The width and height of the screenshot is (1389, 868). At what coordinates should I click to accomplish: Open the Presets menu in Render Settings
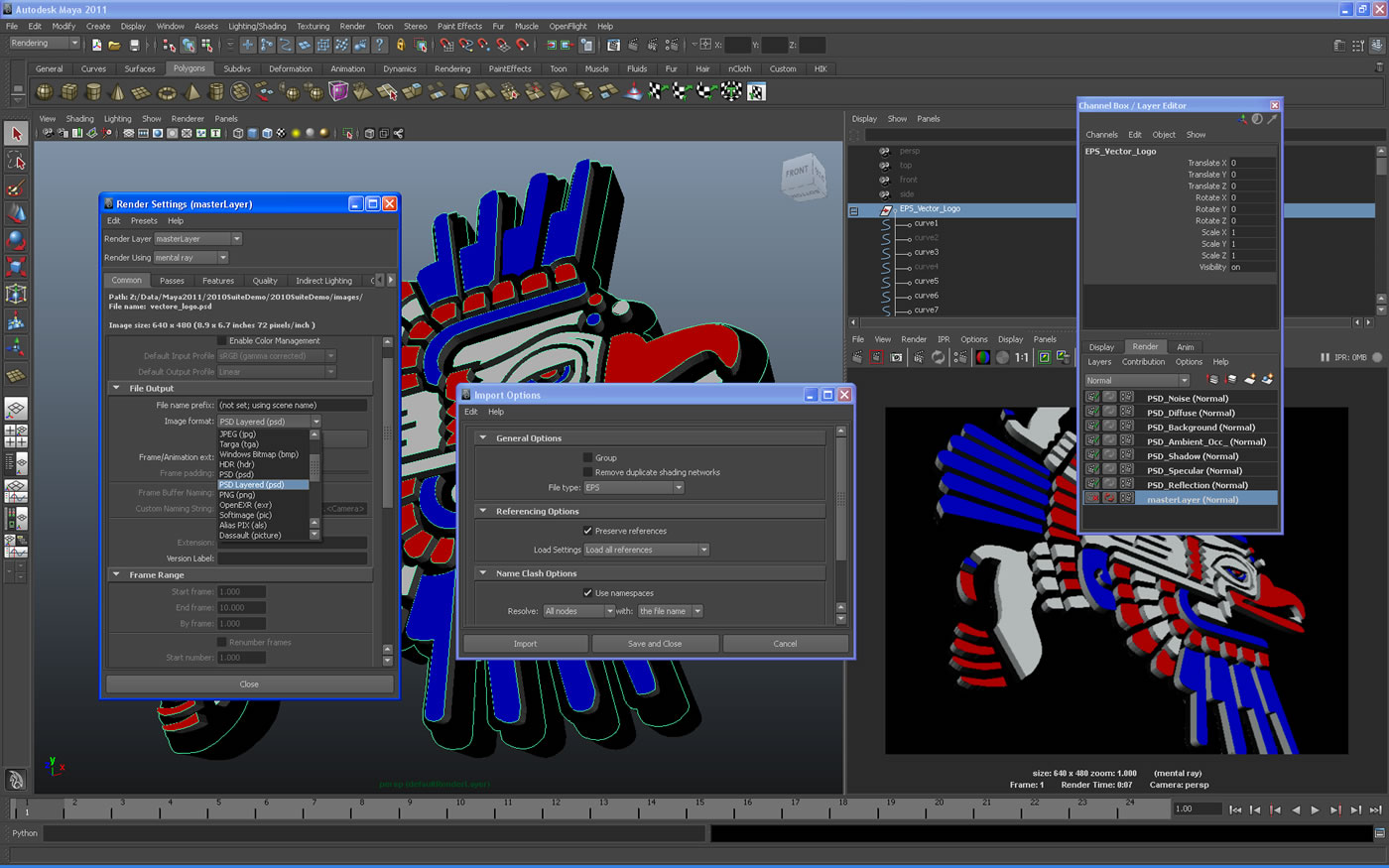click(x=144, y=220)
